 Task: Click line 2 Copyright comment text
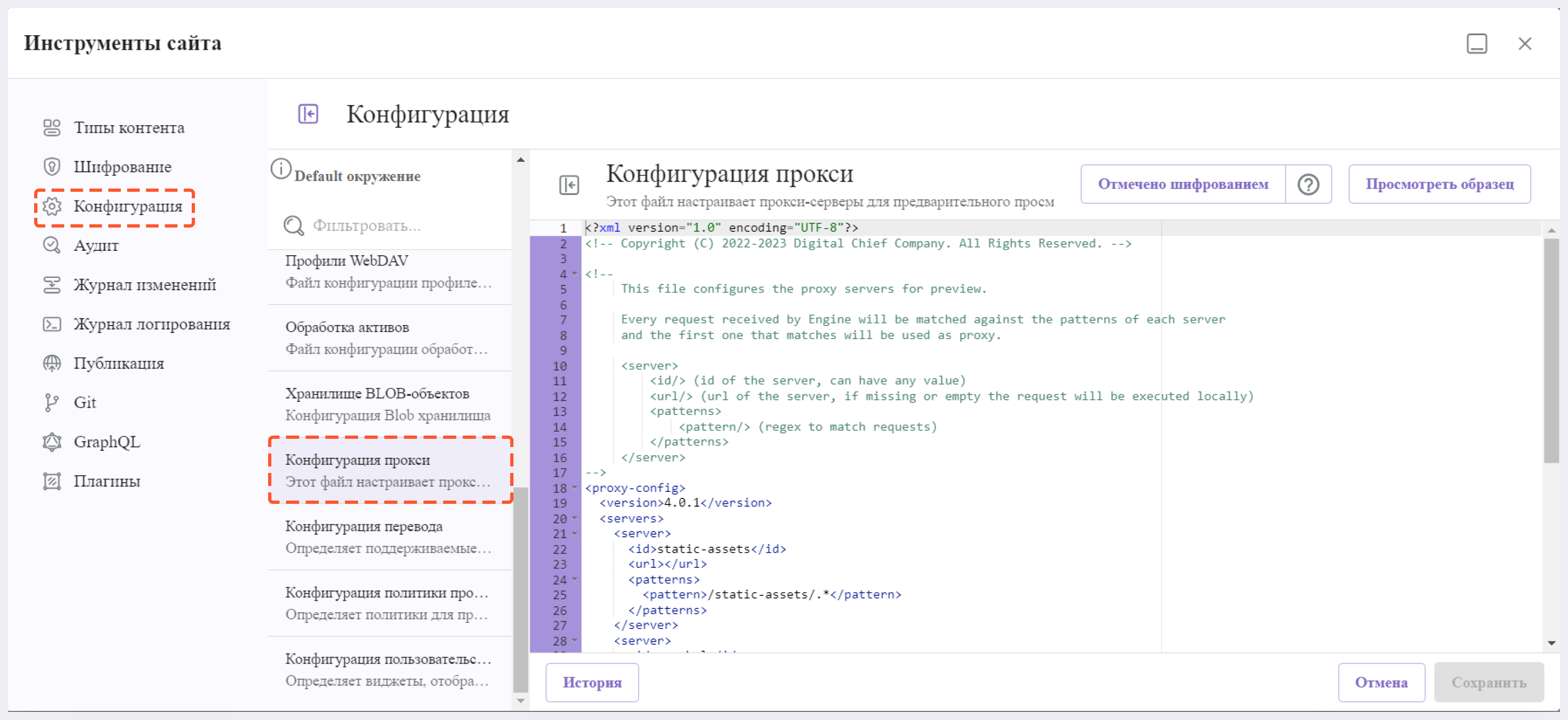click(x=858, y=243)
